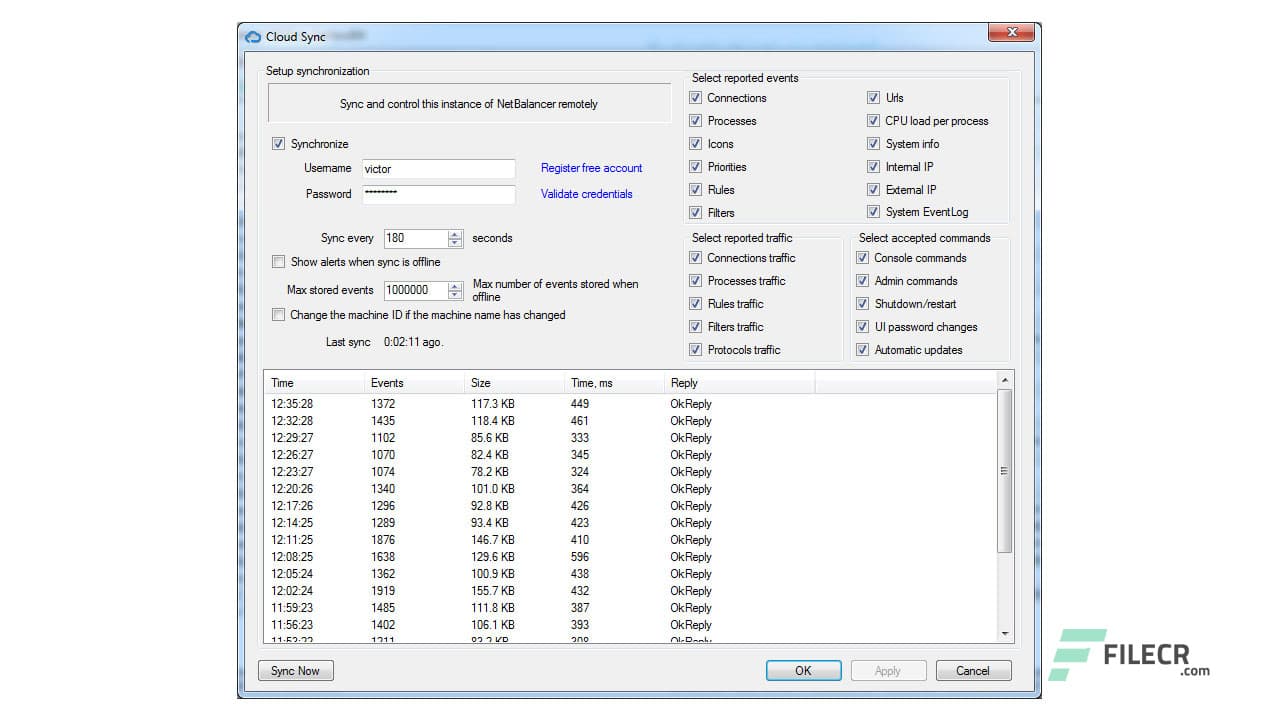Click the cloud icon in the title bar
This screenshot has height=720, width=1280.
click(252, 36)
